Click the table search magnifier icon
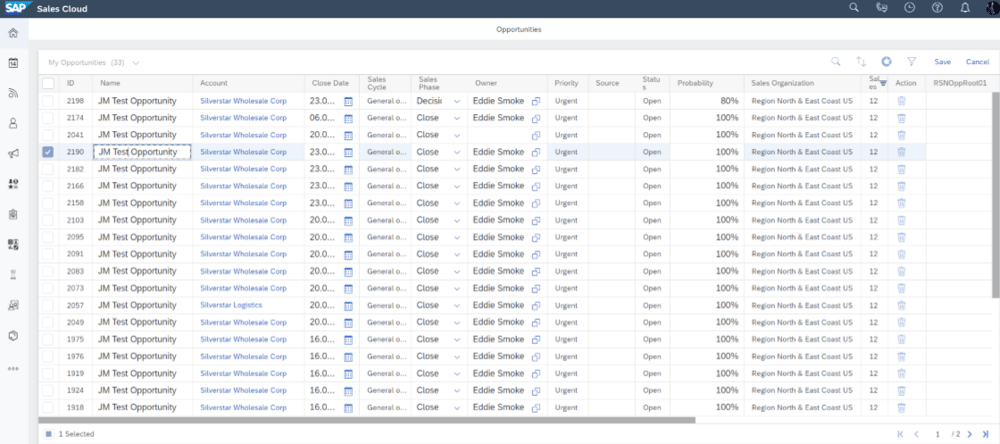The width and height of the screenshot is (1000, 444). coord(835,62)
